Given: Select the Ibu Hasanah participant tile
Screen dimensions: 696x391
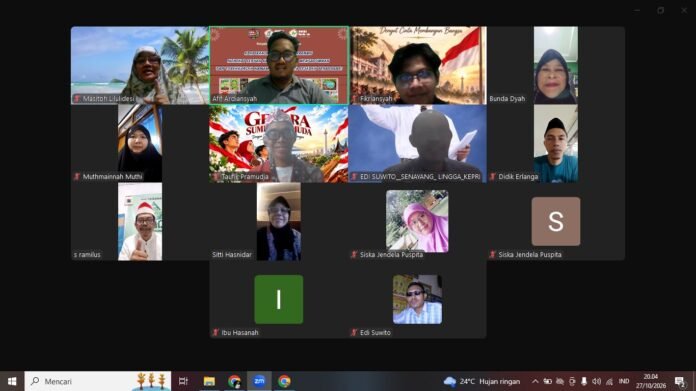Looking at the screenshot, I should click(x=279, y=300).
